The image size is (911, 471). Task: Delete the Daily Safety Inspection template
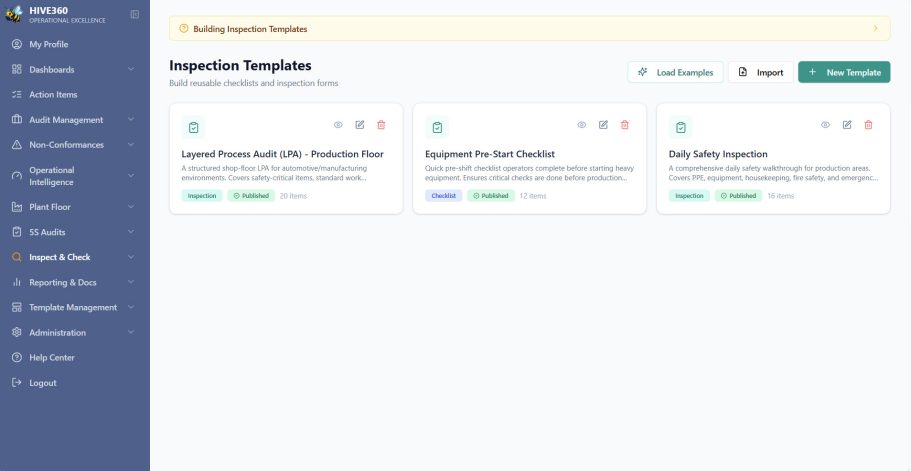[x=868, y=125]
